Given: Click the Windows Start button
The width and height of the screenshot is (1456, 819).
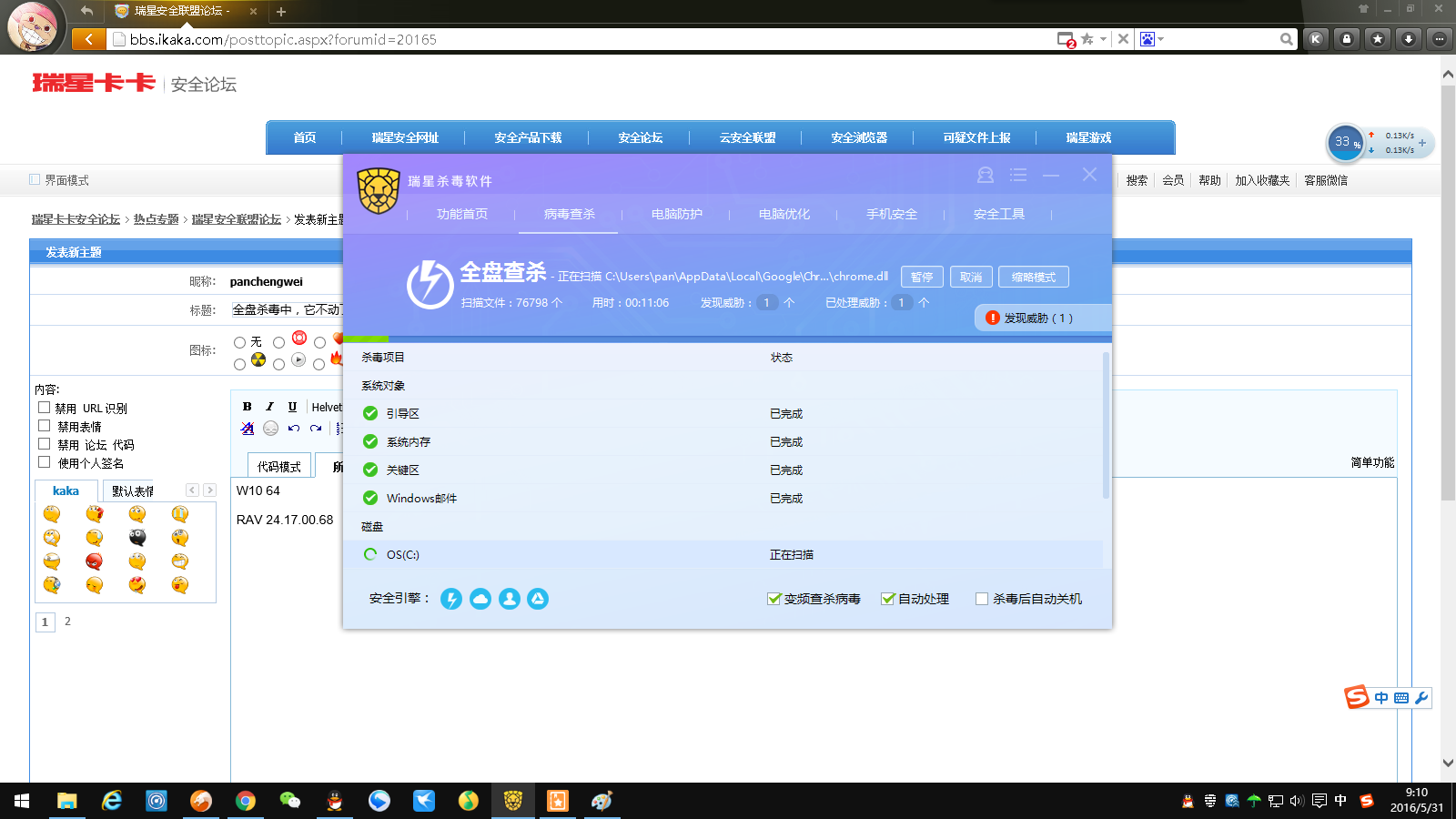Looking at the screenshot, I should click(x=22, y=801).
